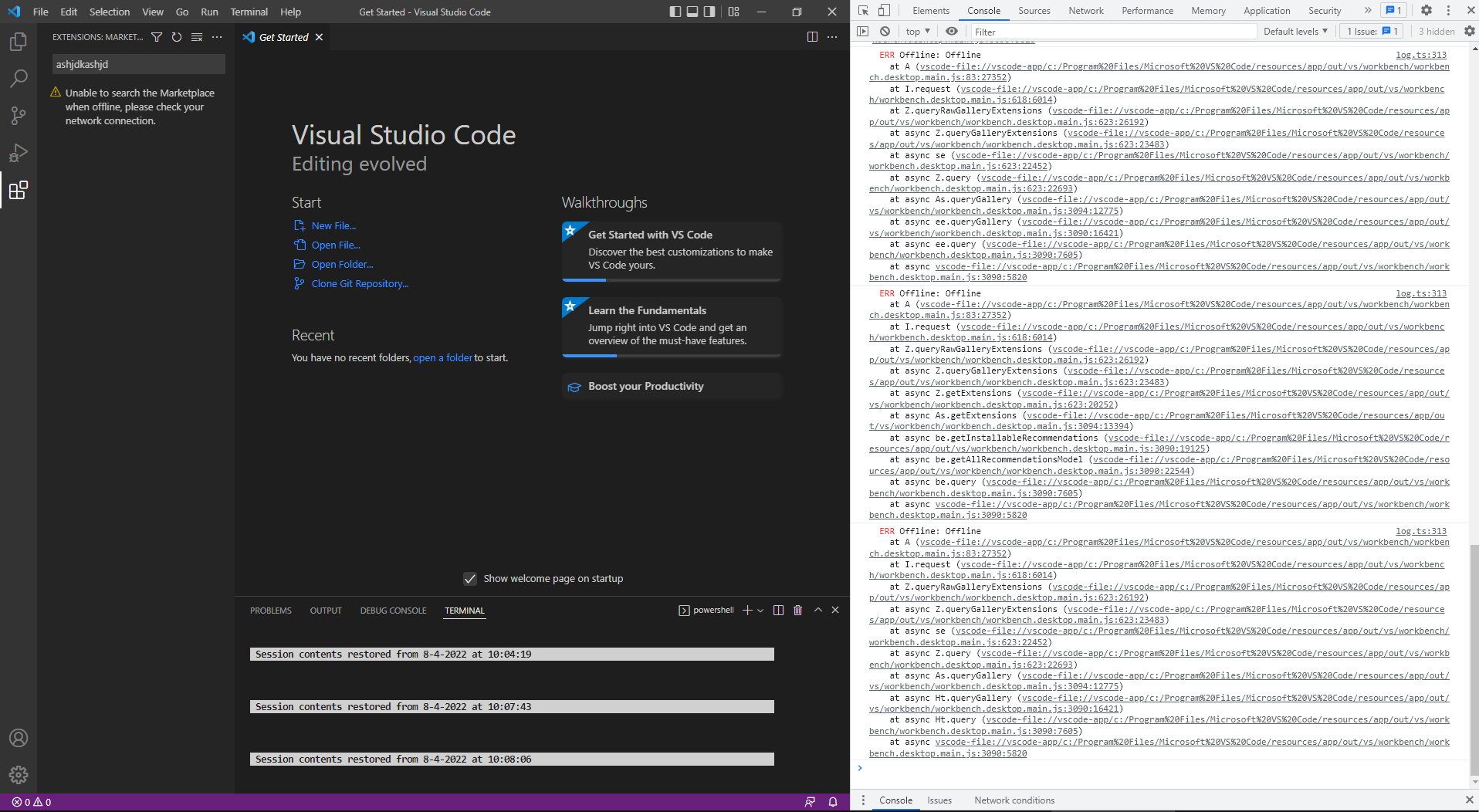Select the Run and Debug icon
This screenshot has height=812, width=1479.
(x=18, y=153)
